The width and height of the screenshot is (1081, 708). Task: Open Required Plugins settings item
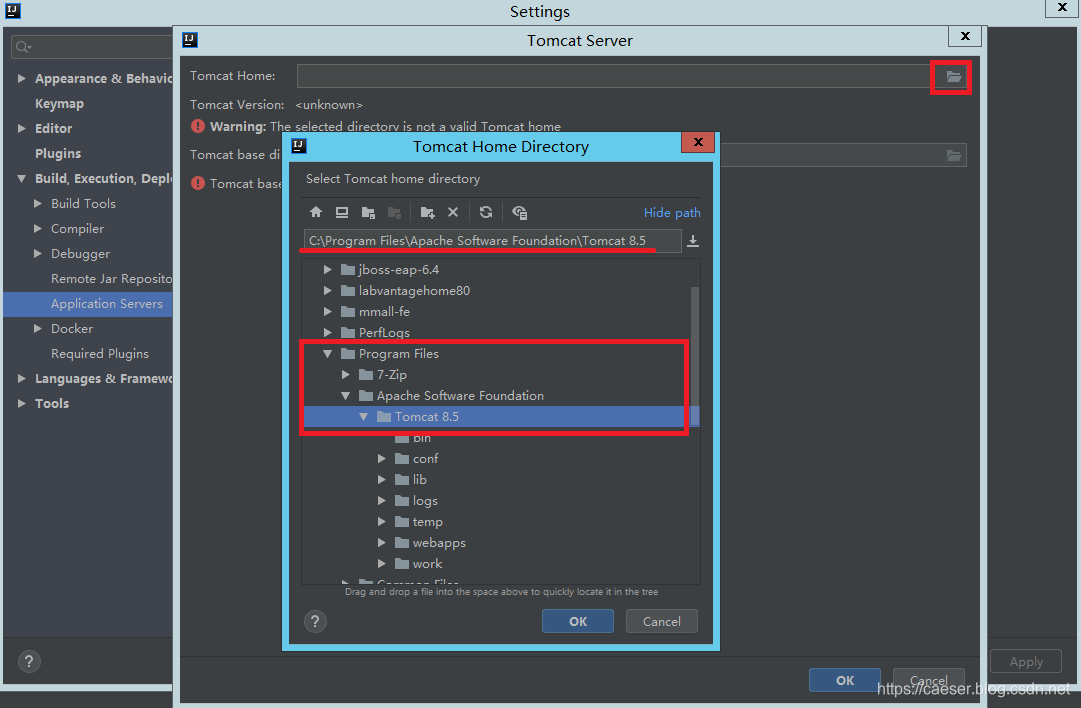100,354
